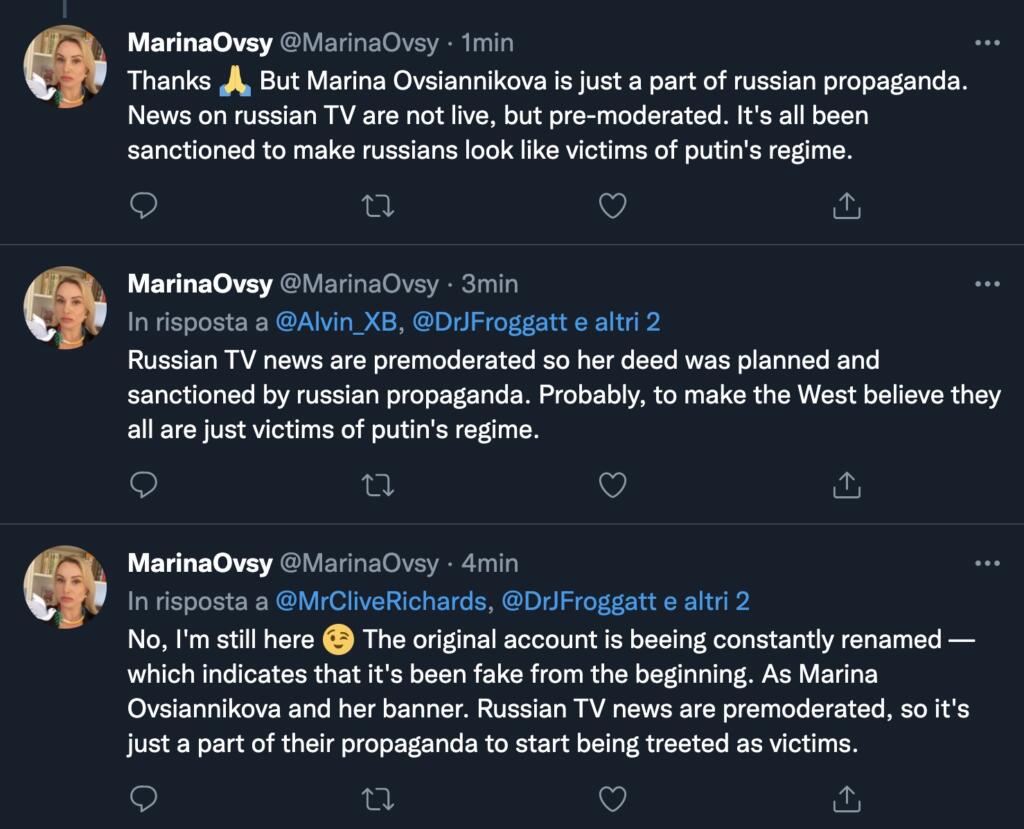This screenshot has width=1024, height=829.
Task: Retweet the 3min-old tweet
Action: (378, 484)
